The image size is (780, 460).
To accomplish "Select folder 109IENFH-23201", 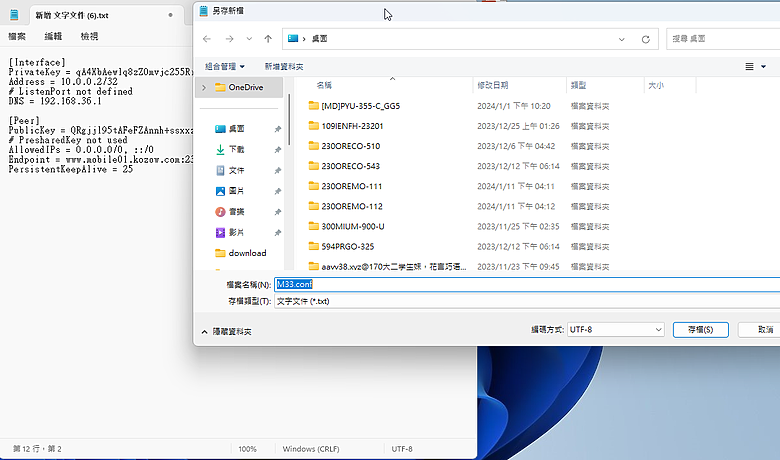I will point(352,126).
